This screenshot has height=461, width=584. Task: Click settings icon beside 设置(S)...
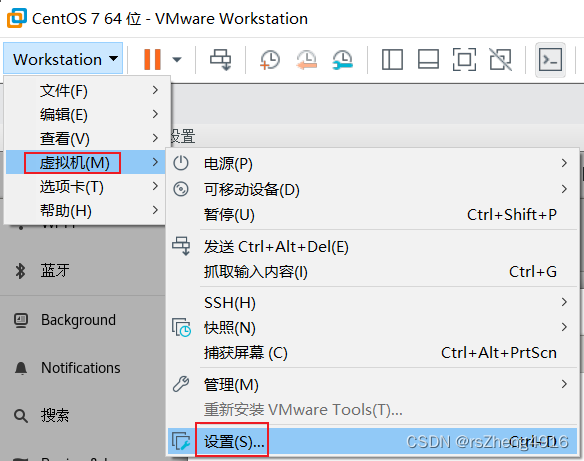click(x=181, y=441)
